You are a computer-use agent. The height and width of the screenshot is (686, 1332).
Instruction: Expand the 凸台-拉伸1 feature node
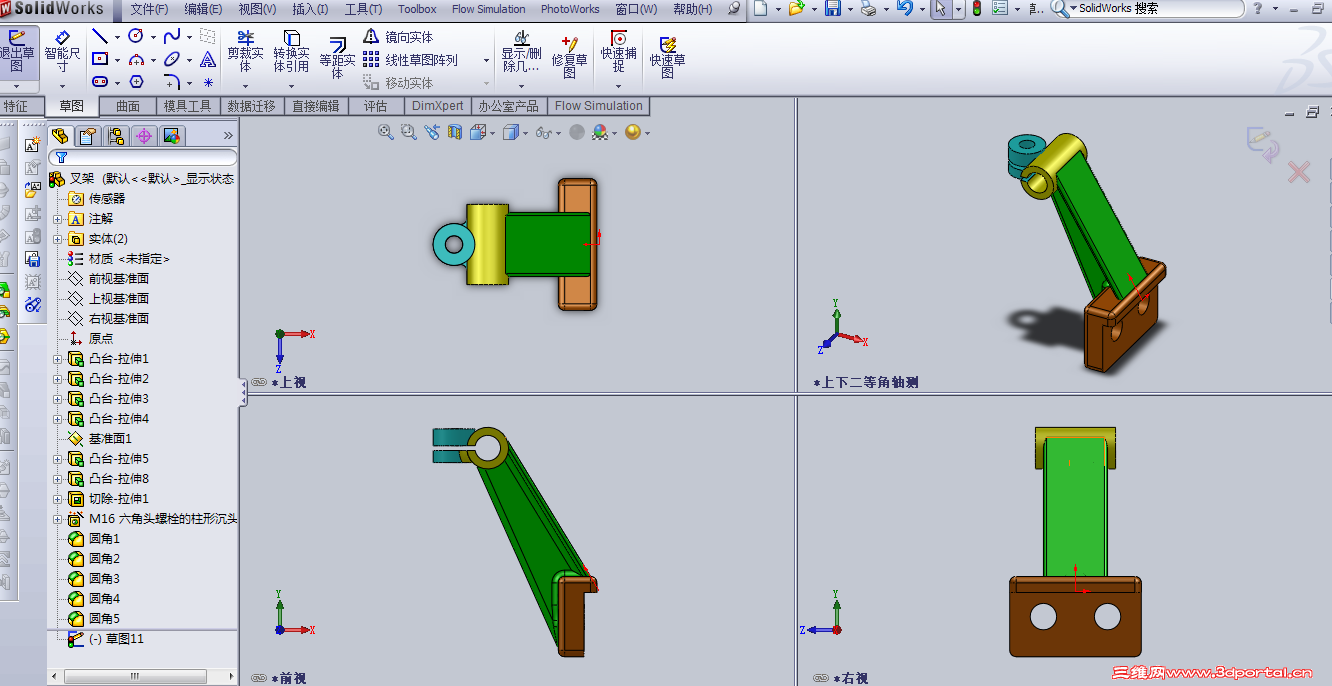coord(57,359)
